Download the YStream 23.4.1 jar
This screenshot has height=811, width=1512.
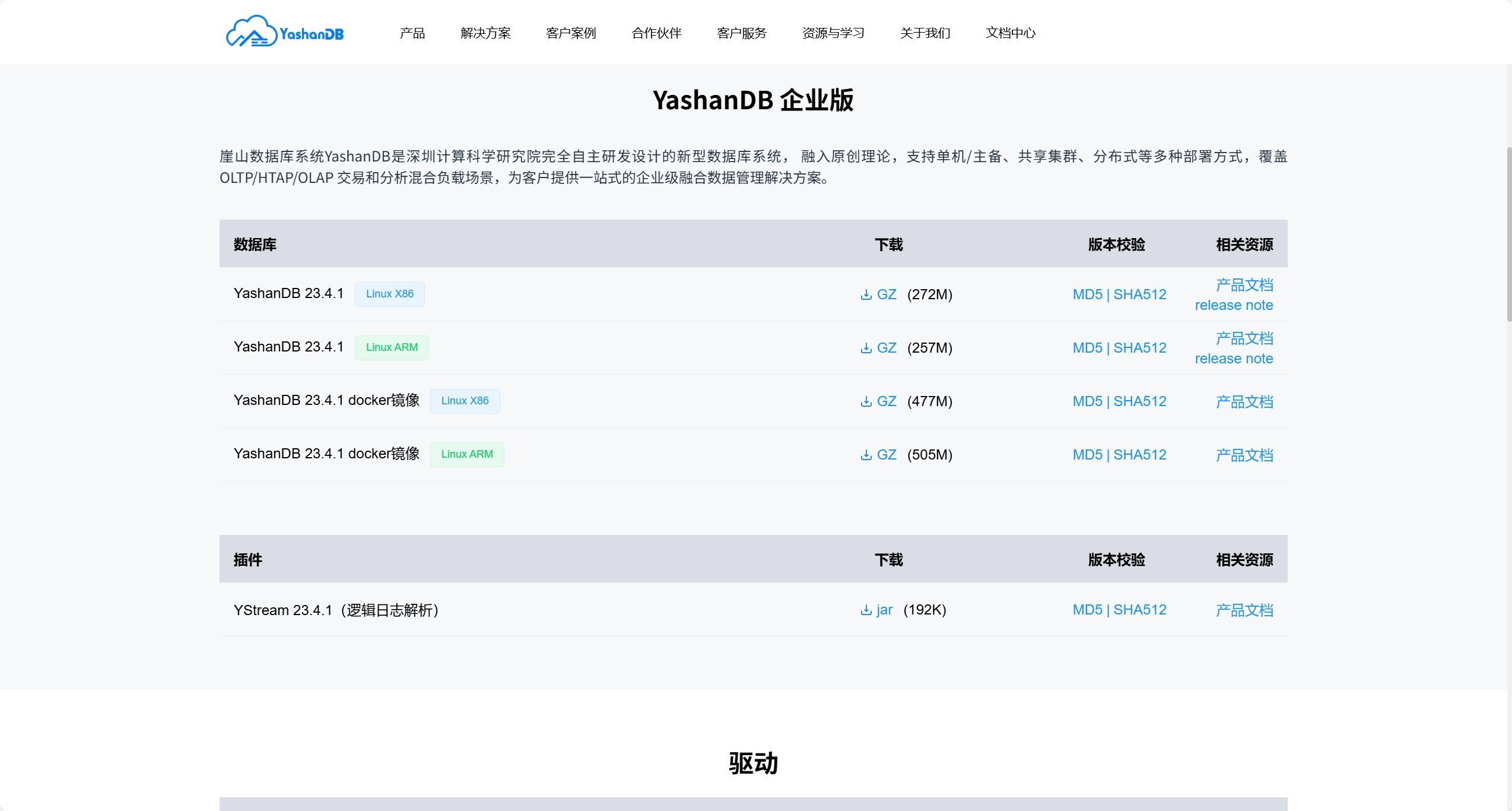pos(884,610)
